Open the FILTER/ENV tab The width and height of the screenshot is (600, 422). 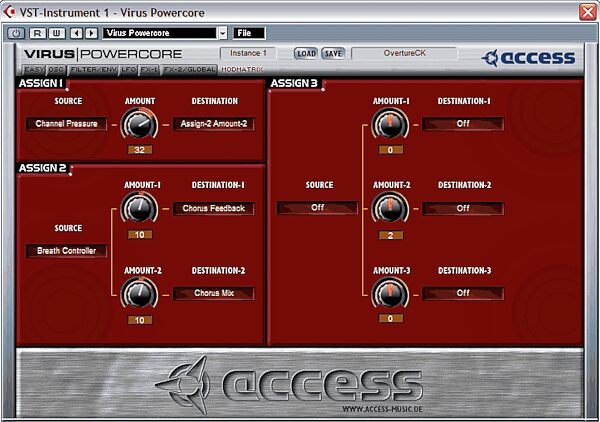(x=93, y=70)
